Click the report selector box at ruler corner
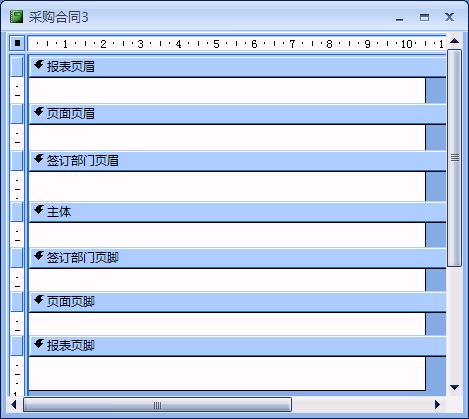Viewport: 469px width, 419px height. pyautogui.click(x=17, y=43)
